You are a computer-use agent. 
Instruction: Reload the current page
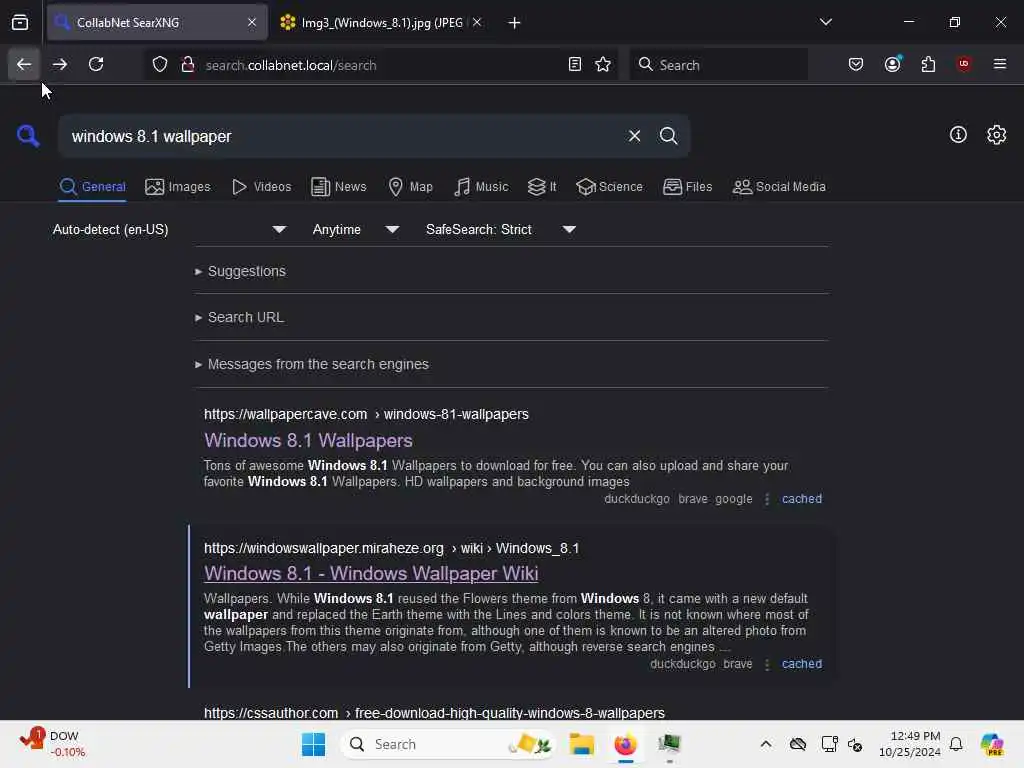click(x=96, y=65)
